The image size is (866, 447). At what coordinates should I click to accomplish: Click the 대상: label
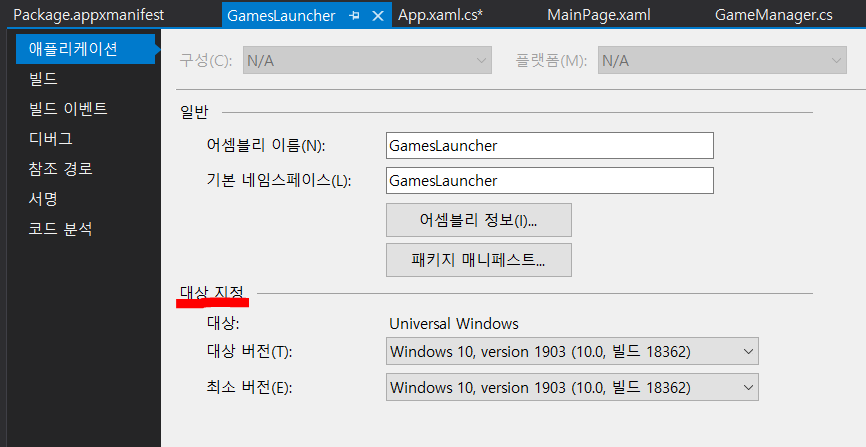(223, 323)
